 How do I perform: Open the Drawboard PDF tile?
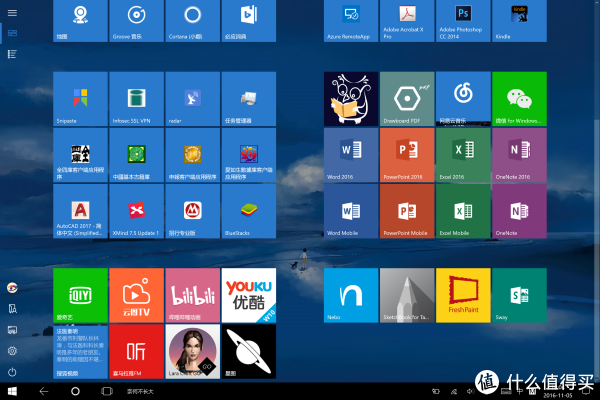coord(407,99)
